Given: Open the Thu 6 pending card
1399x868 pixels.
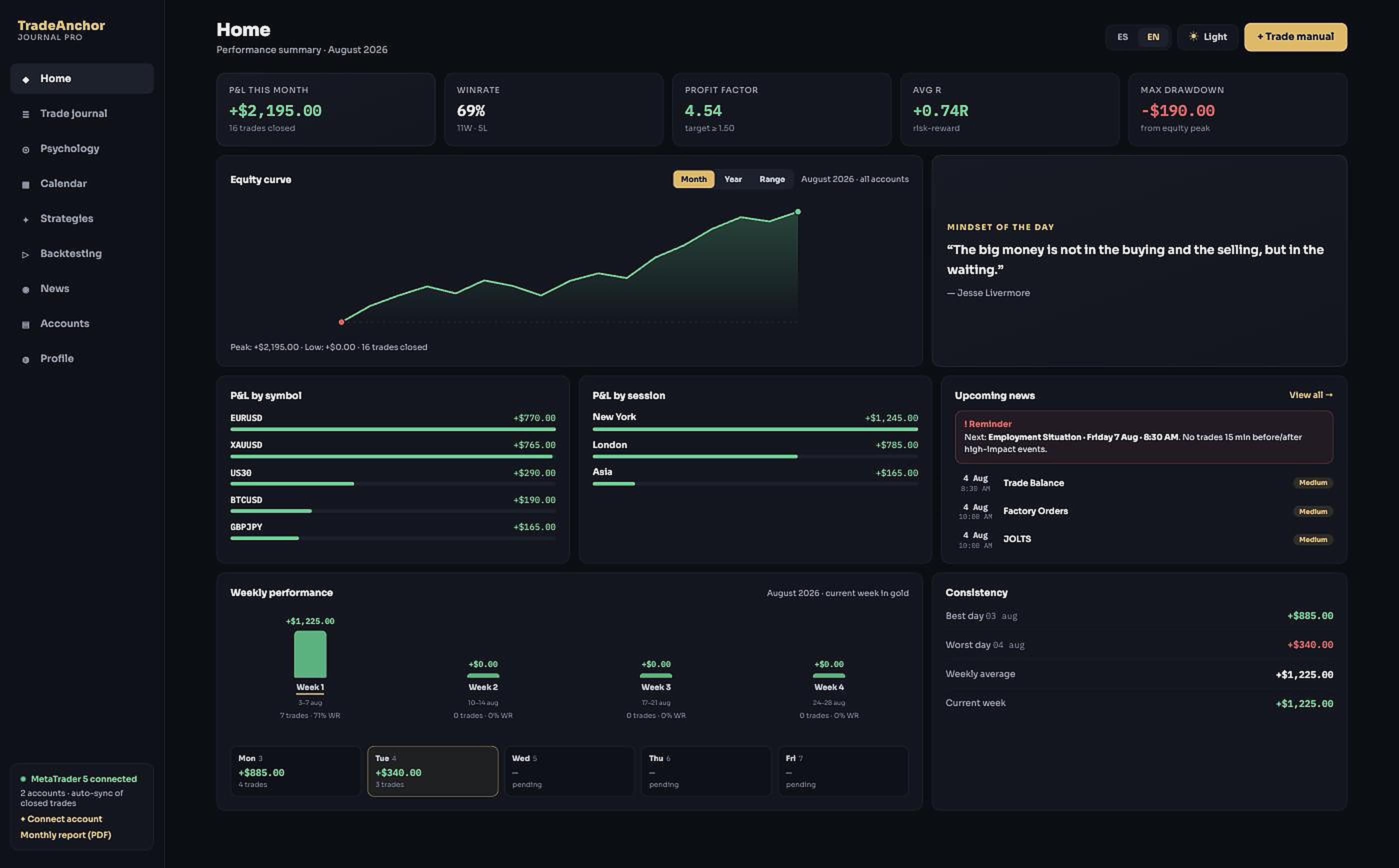Looking at the screenshot, I should 706,771.
